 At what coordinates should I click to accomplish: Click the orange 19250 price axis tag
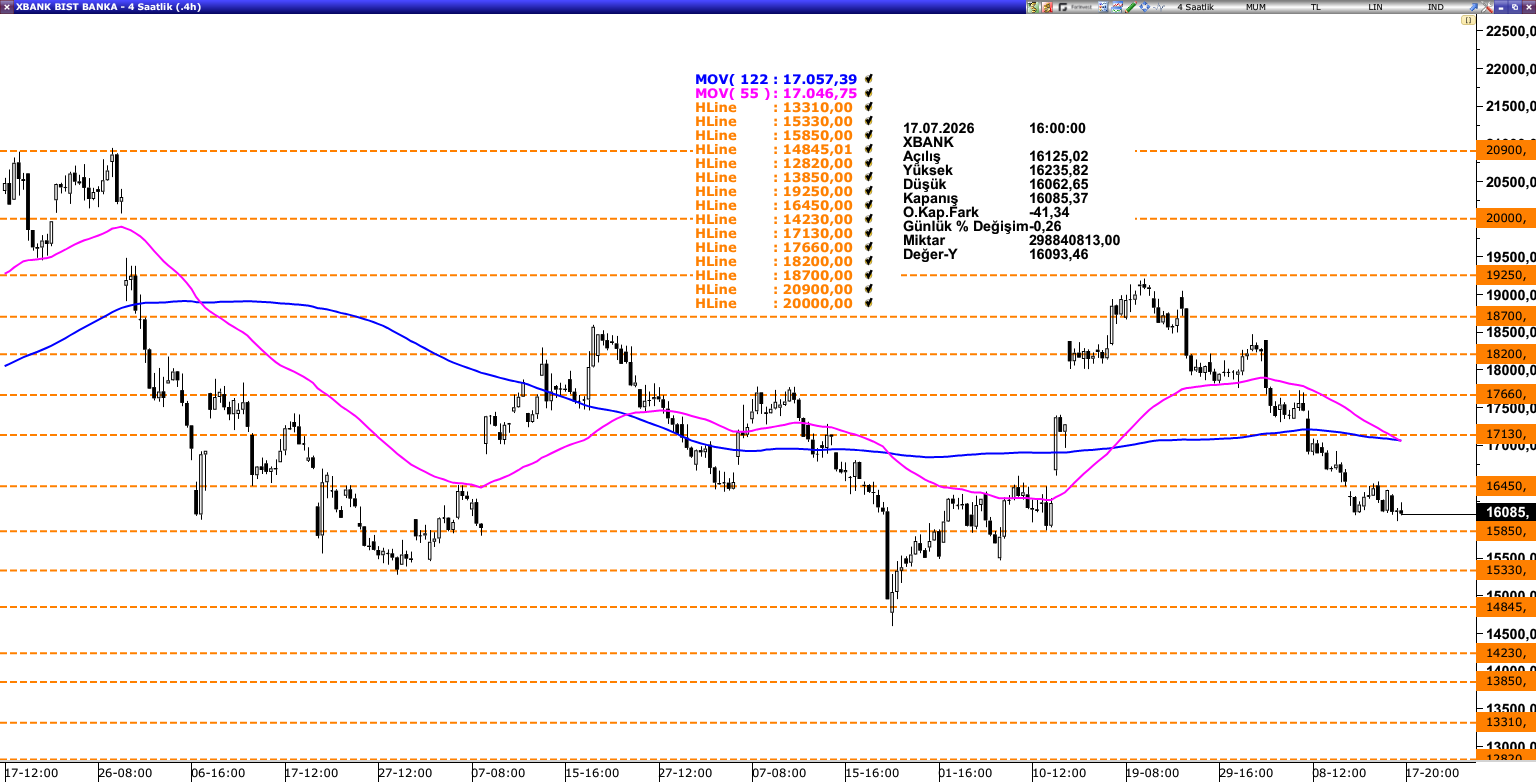pos(1505,274)
